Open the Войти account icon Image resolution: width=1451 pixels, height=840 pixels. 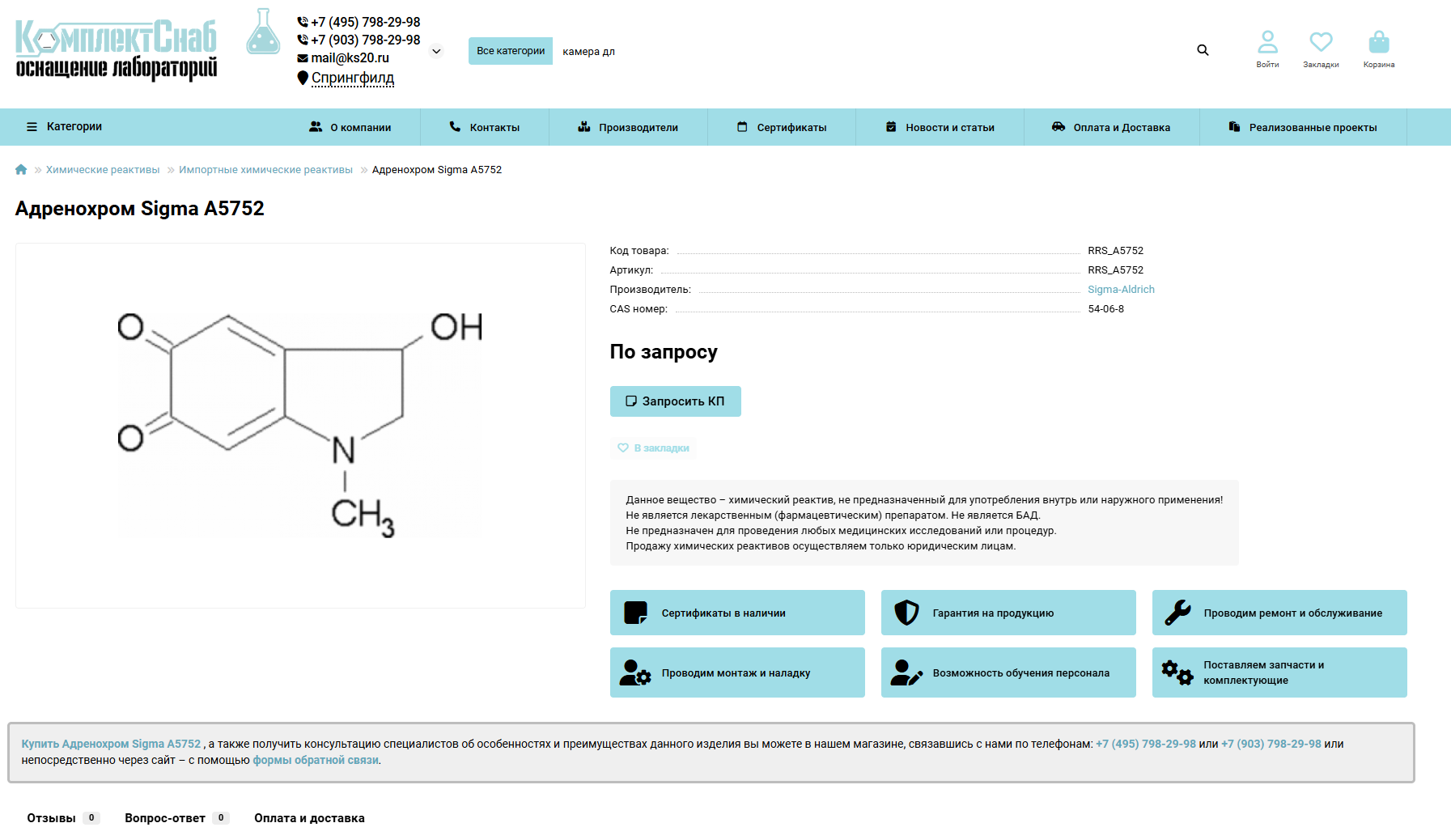click(x=1267, y=49)
